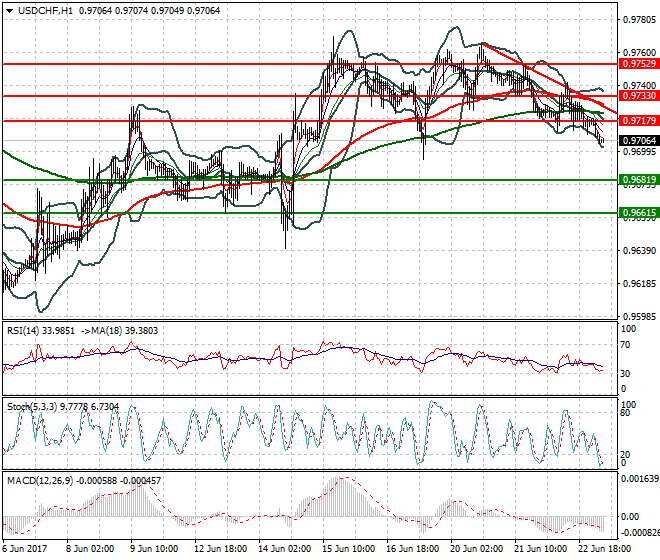Click the chart menu triangle beside USDCHF,H1
The height and width of the screenshot is (560, 660).
click(9, 11)
